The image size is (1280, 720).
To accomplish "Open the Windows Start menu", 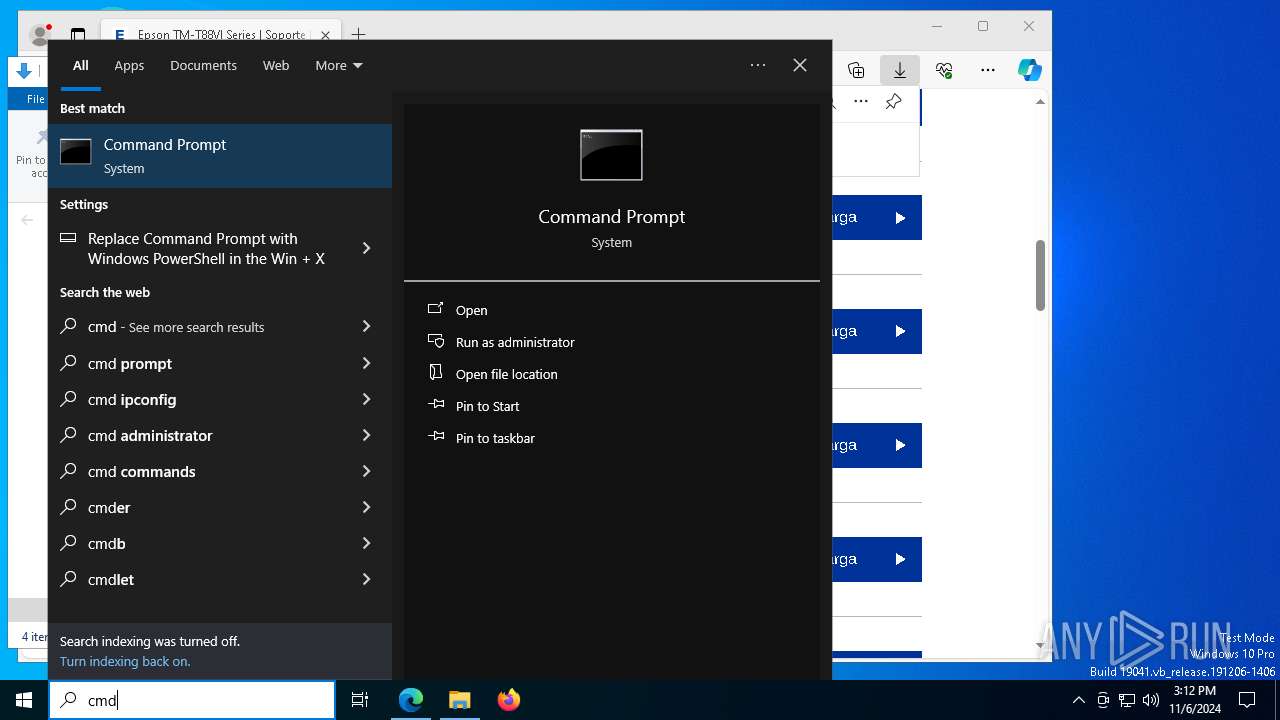I will pyautogui.click(x=24, y=700).
